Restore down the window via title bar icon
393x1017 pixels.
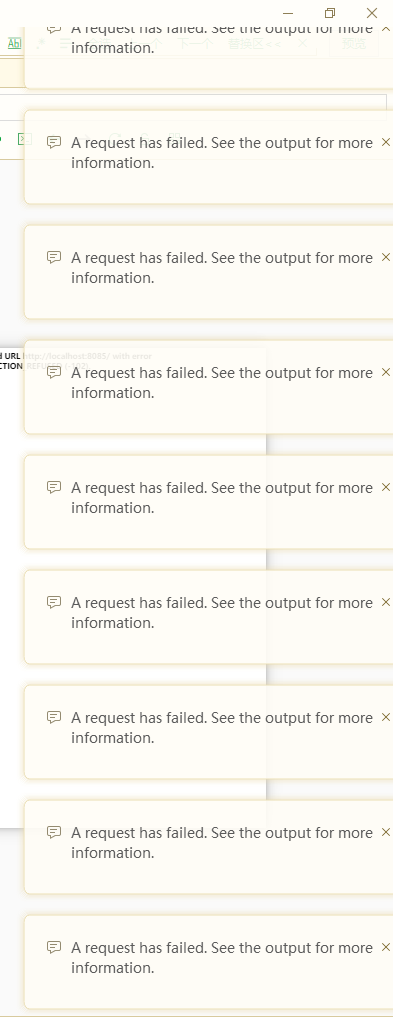330,13
